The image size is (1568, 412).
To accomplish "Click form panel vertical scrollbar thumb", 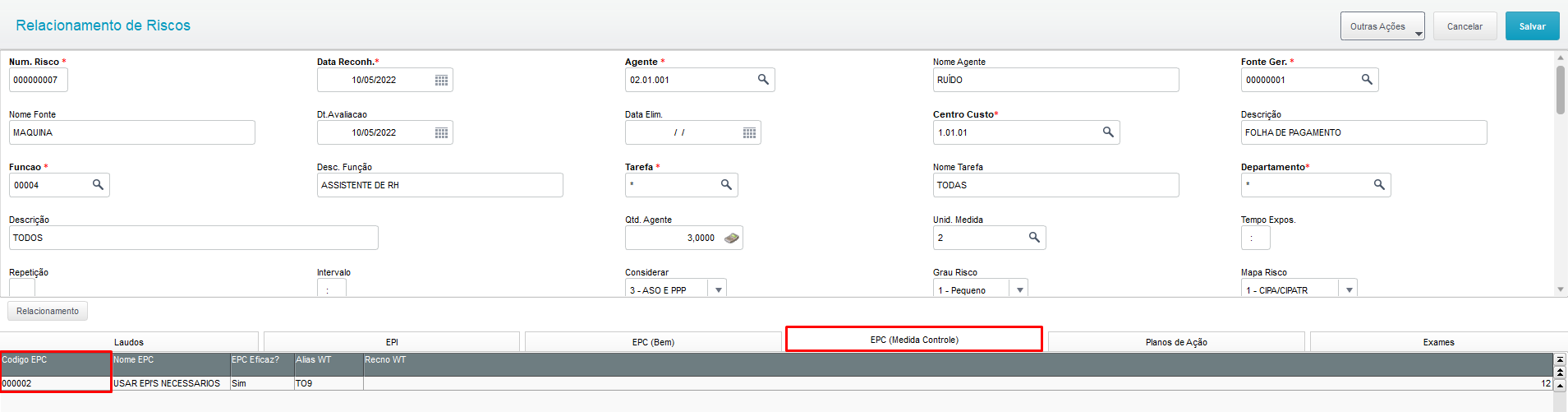I will (1560, 89).
